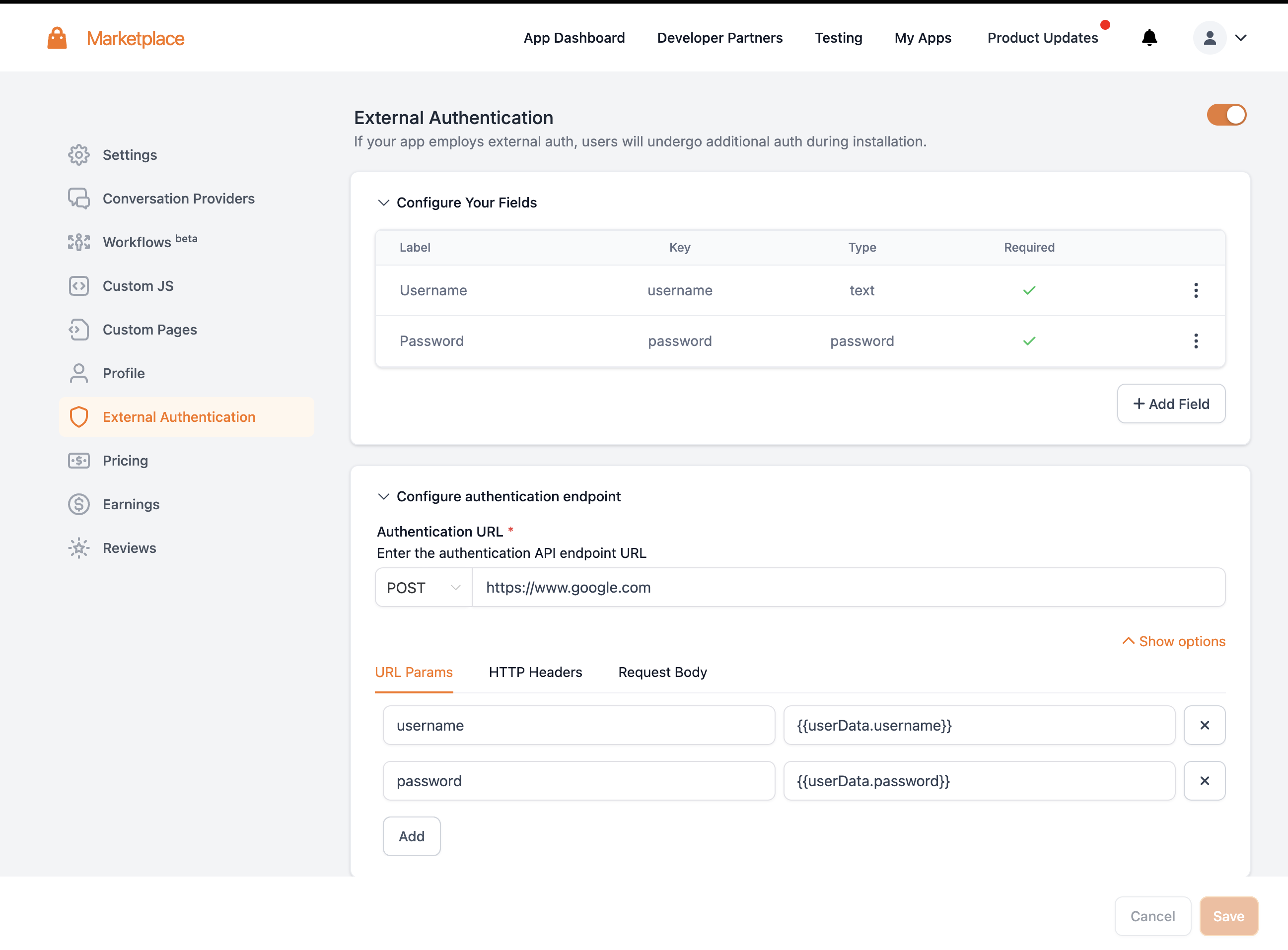Screen dimensions: 1288x950
Task: Click the Conversation Providers chat icon
Action: tap(79, 199)
